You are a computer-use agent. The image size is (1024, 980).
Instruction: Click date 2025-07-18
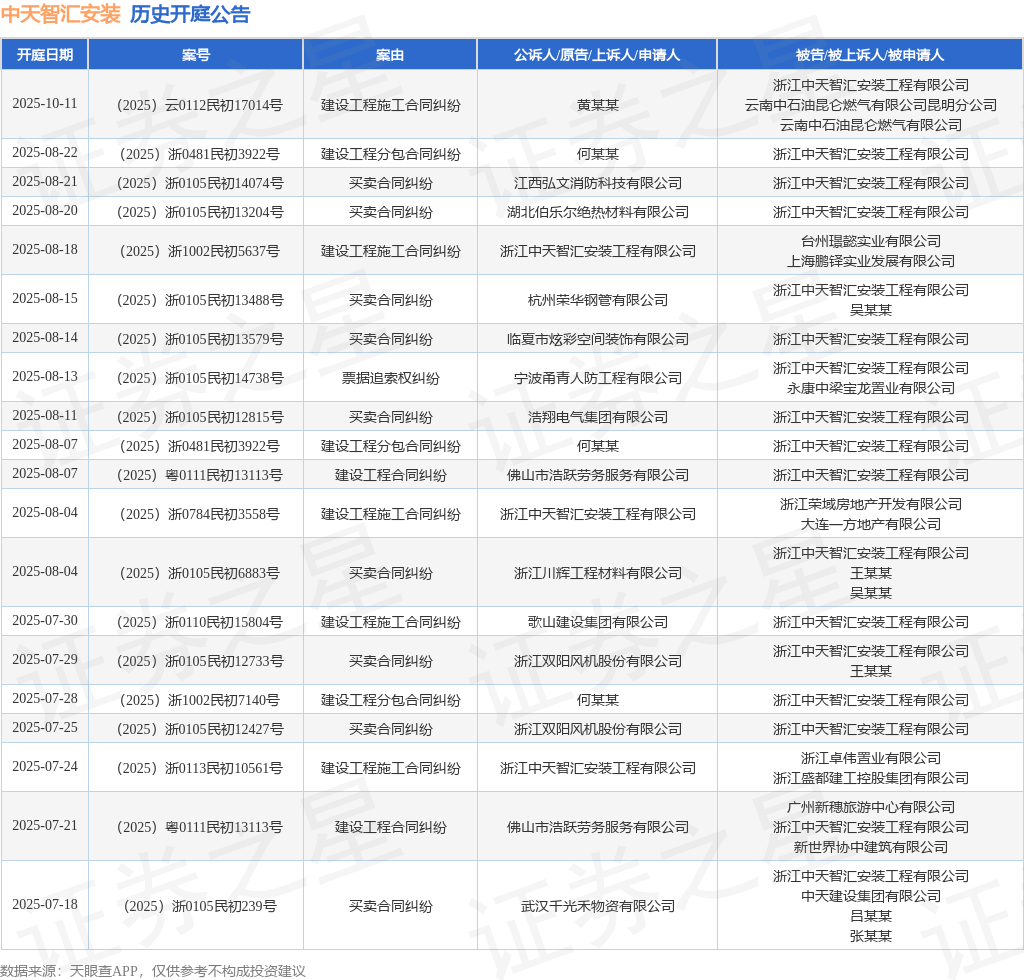pyautogui.click(x=44, y=905)
